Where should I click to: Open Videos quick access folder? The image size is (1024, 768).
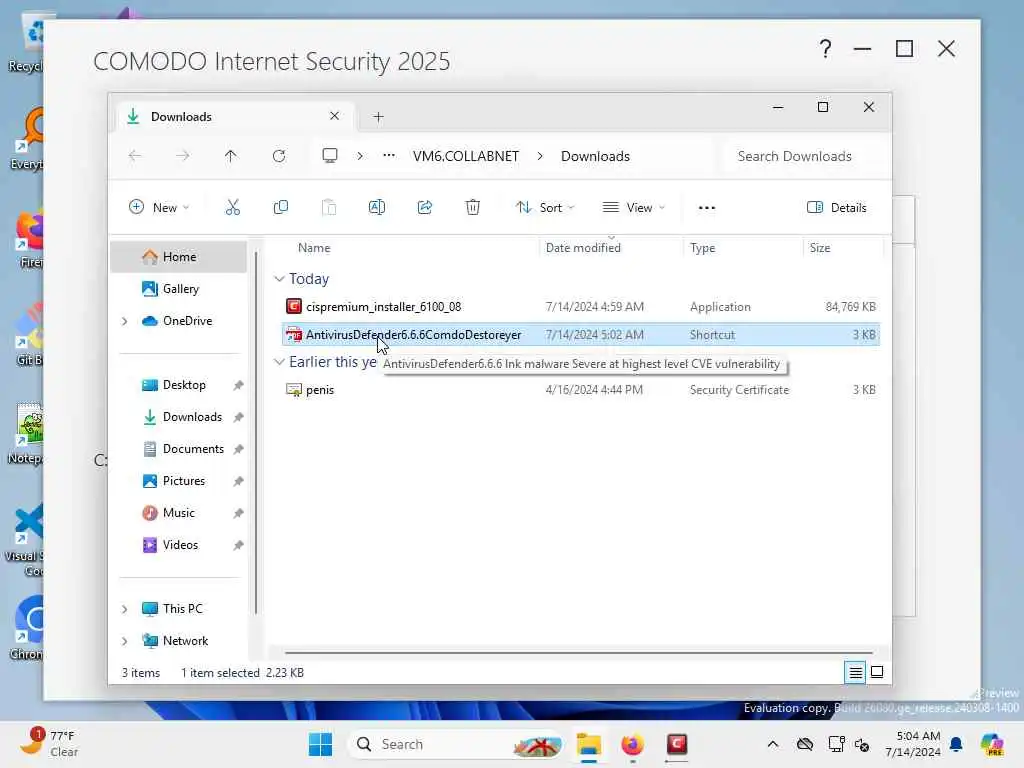pyautogui.click(x=178, y=545)
